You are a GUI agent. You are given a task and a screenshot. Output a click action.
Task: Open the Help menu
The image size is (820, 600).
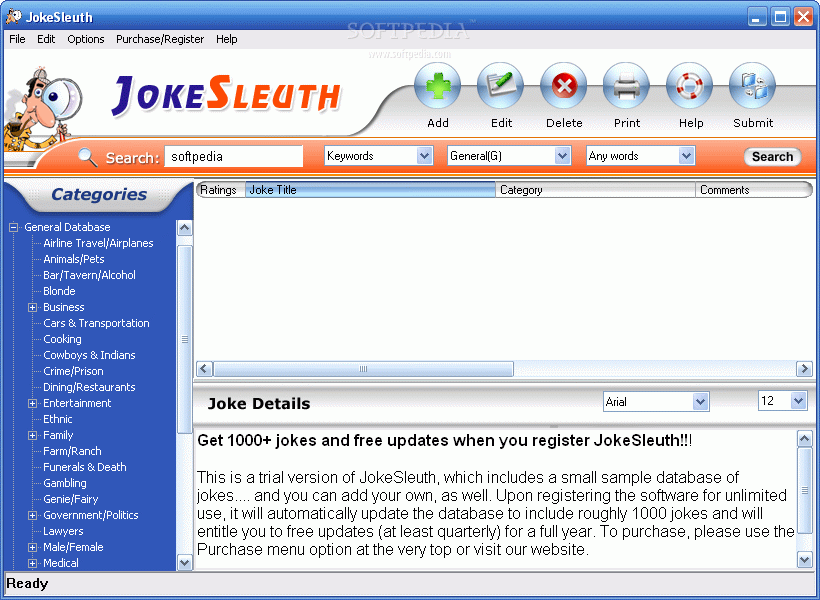[226, 39]
